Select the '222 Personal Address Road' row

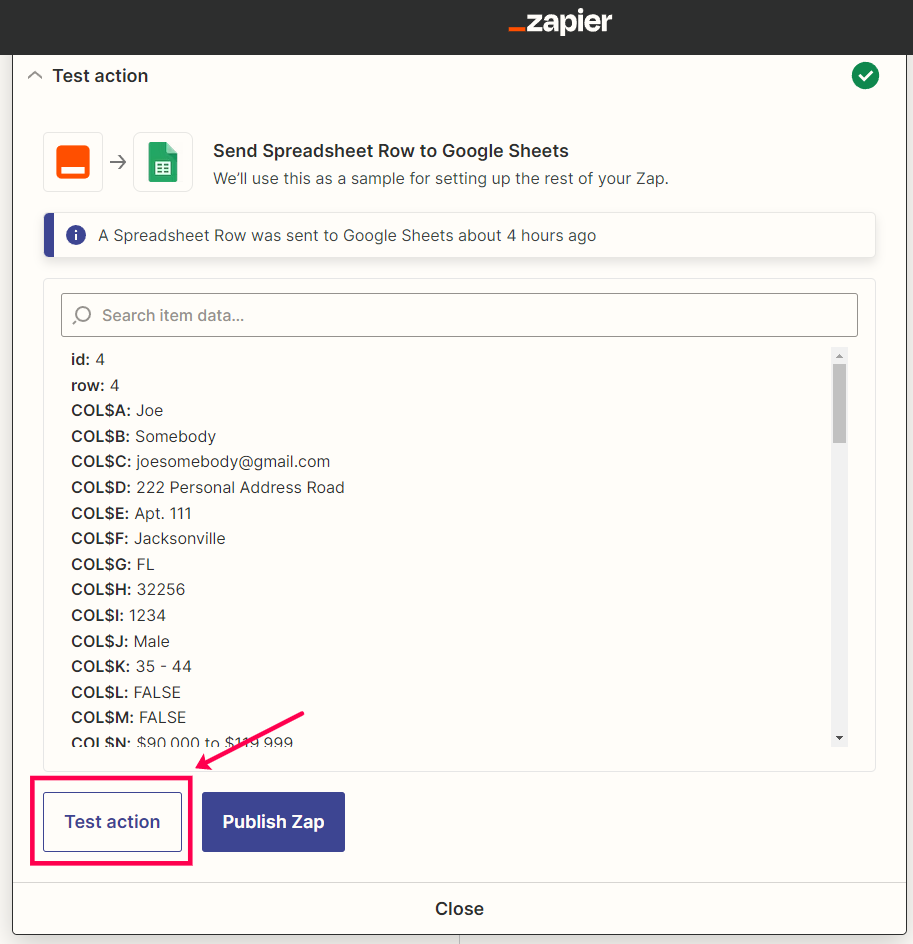[208, 488]
